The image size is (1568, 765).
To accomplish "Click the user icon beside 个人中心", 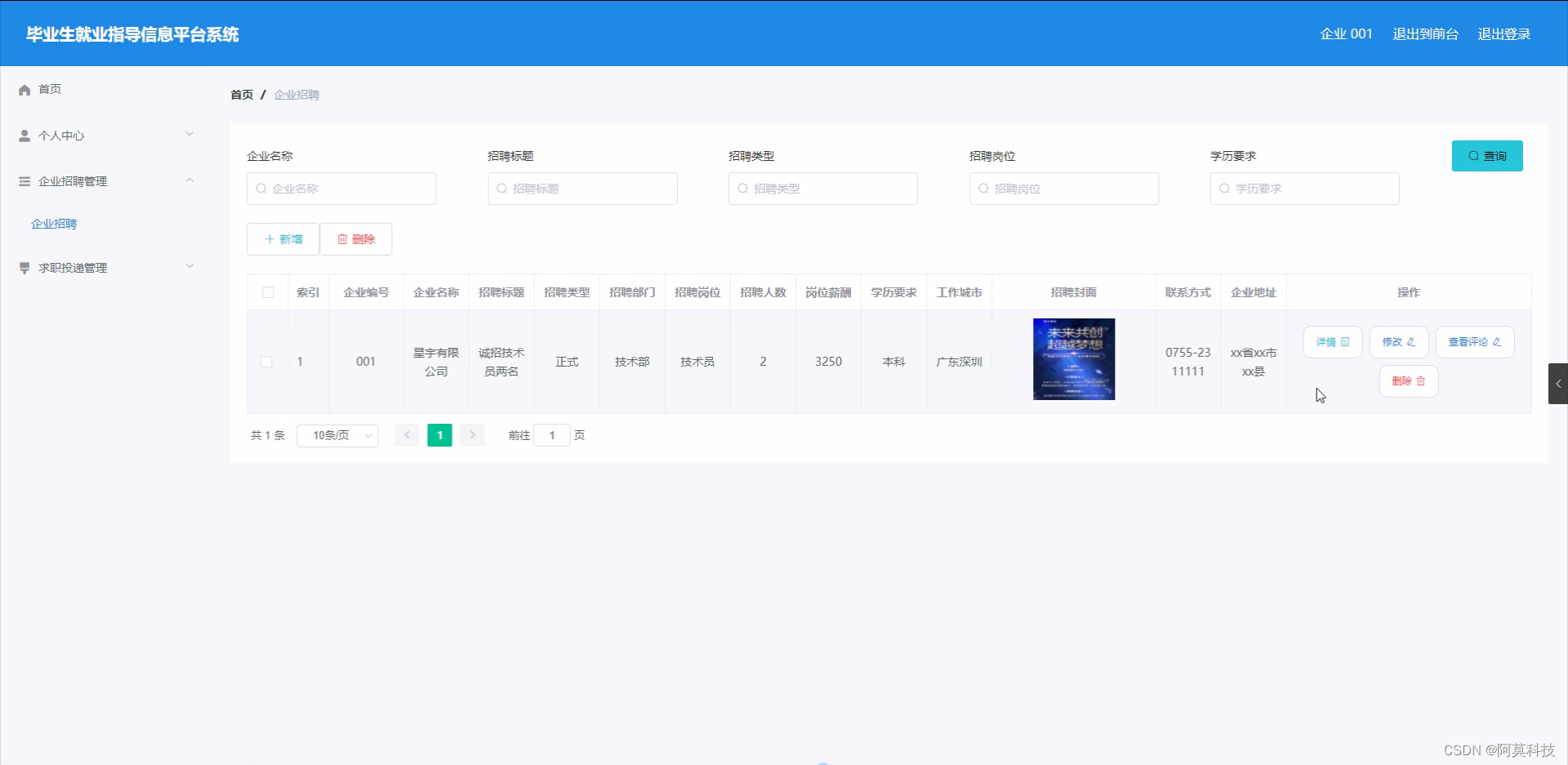I will pos(24,136).
